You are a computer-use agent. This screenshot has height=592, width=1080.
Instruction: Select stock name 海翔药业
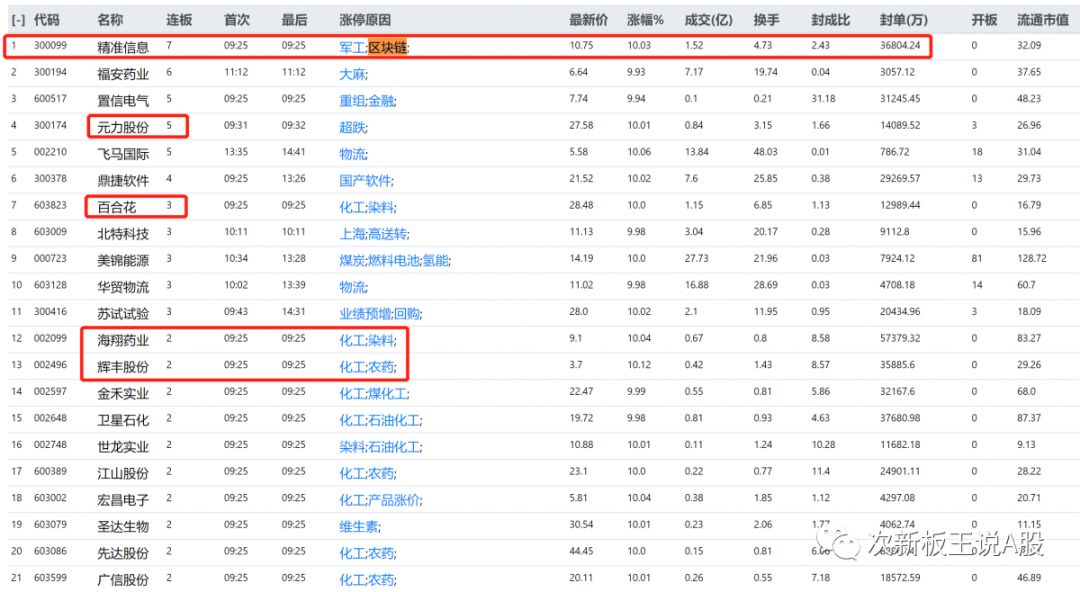[x=123, y=340]
